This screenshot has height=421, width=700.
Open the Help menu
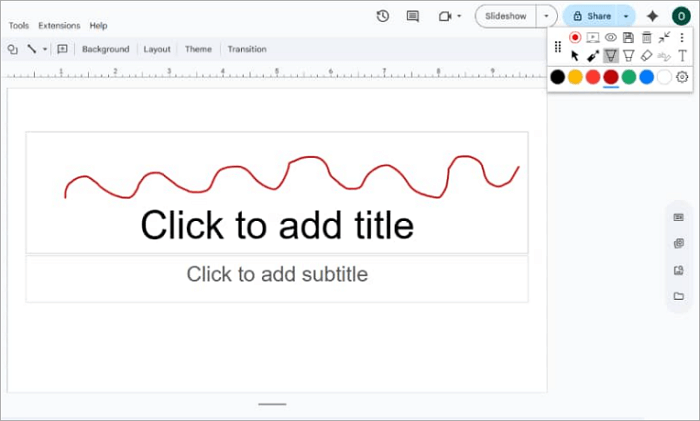click(98, 25)
